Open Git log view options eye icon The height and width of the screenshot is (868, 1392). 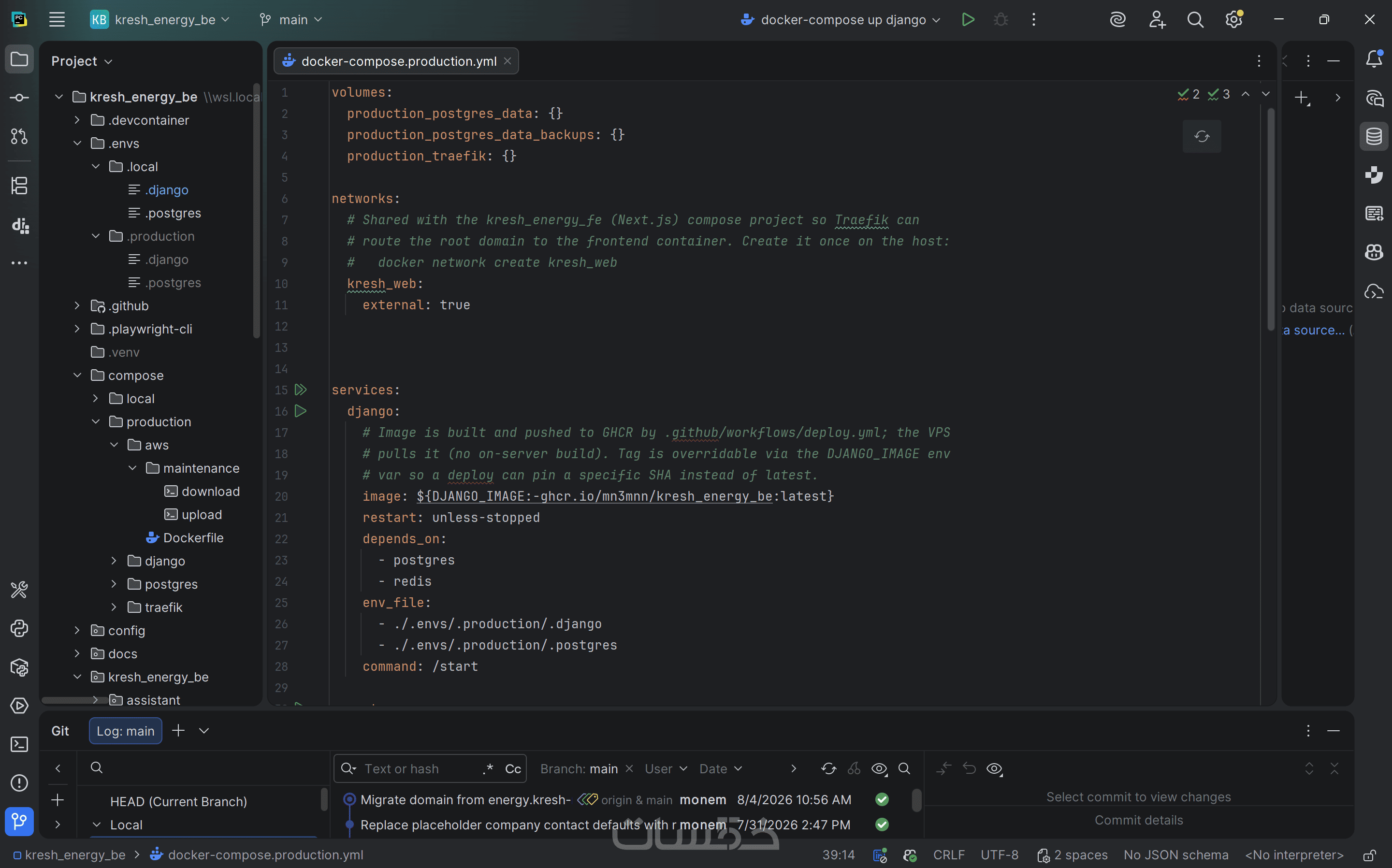click(x=879, y=769)
